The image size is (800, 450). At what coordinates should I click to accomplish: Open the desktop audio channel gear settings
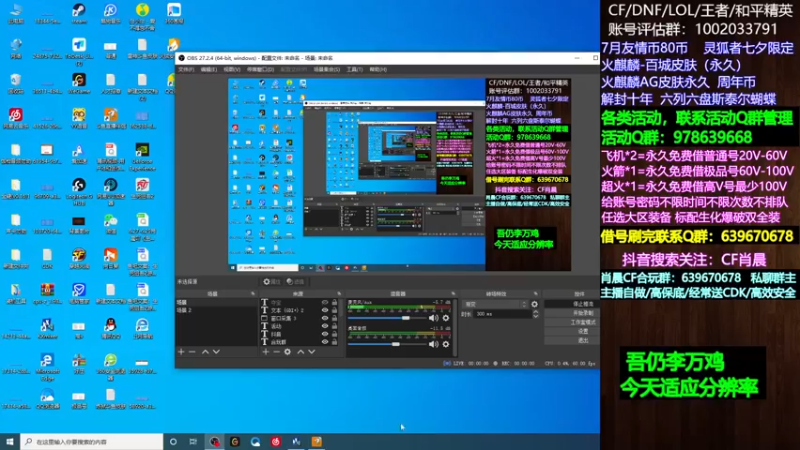(x=446, y=344)
